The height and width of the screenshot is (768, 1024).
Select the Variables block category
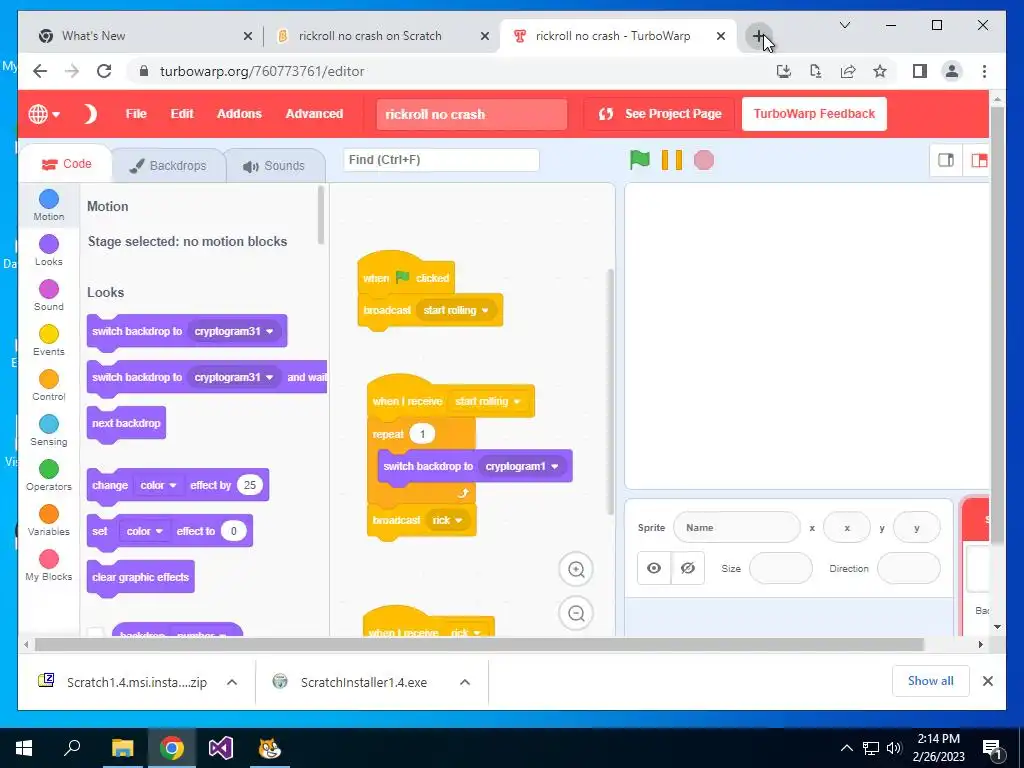(x=49, y=520)
